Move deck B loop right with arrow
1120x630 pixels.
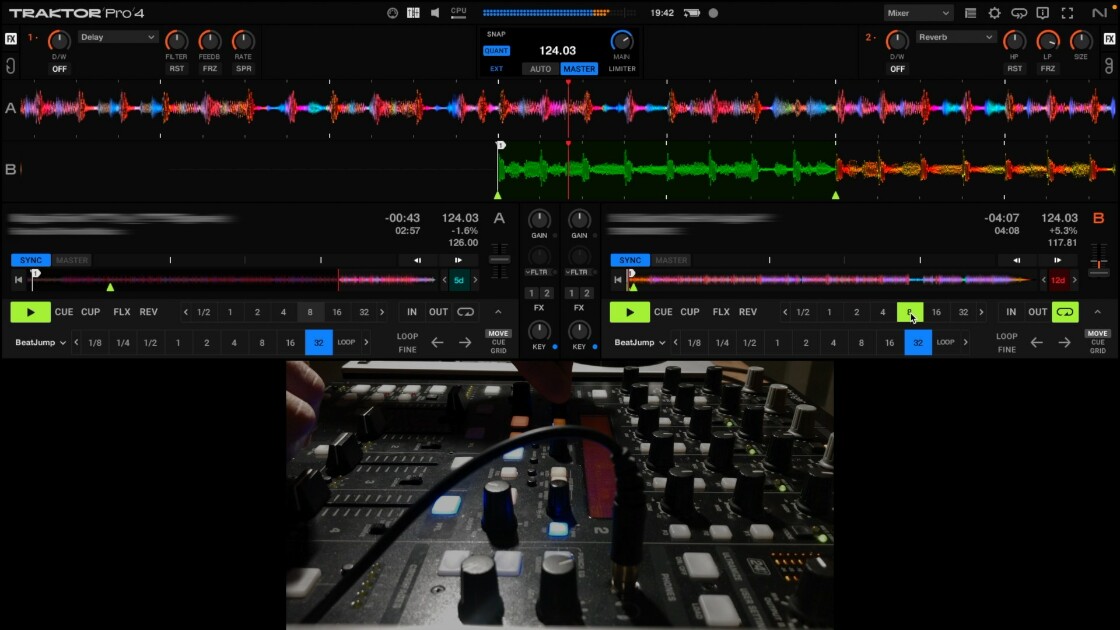[x=1064, y=343]
